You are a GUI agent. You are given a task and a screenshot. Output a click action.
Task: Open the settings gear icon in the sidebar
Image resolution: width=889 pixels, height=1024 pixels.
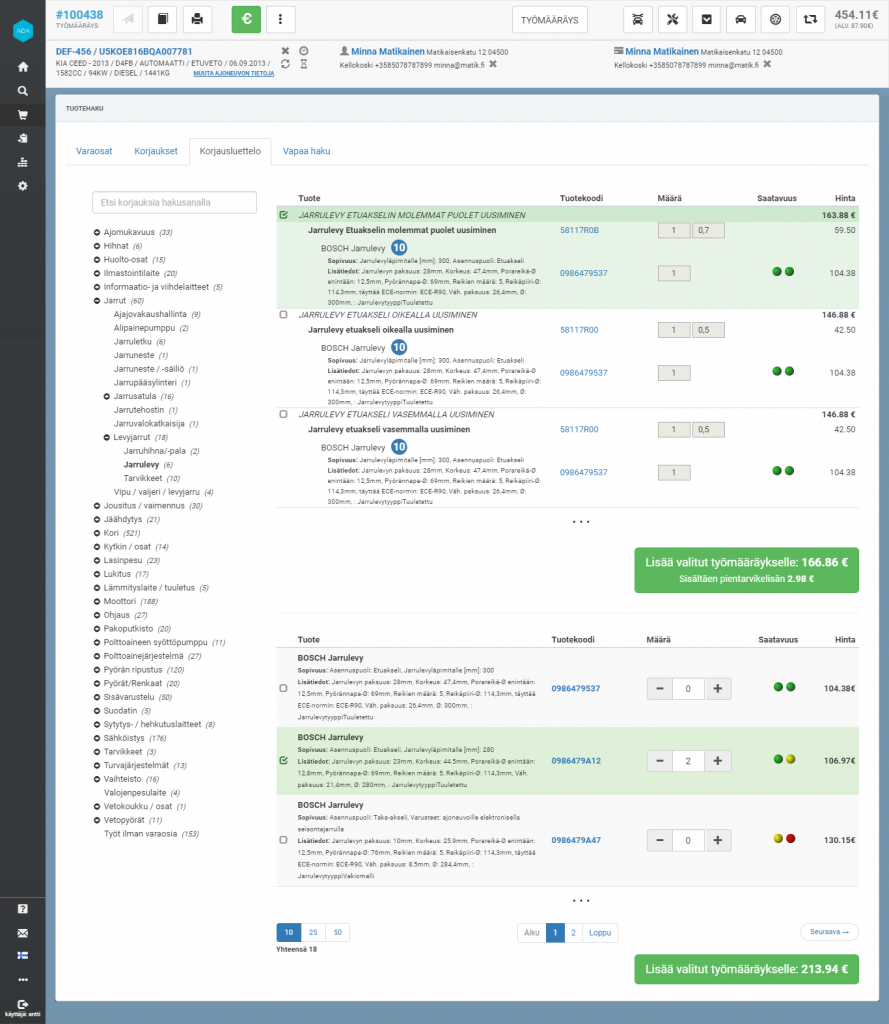coord(23,186)
